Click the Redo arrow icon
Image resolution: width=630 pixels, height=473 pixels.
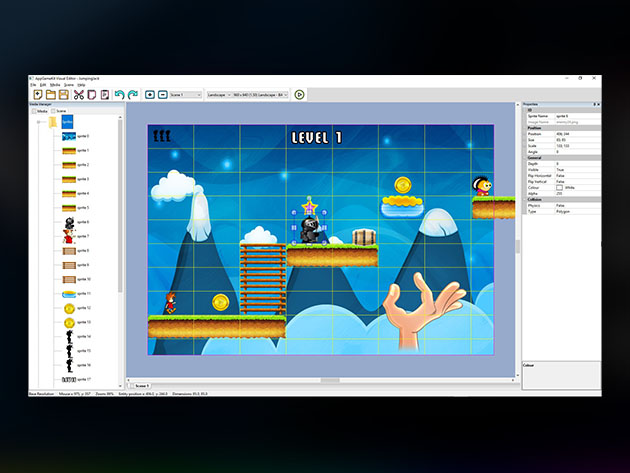pyautogui.click(x=132, y=94)
